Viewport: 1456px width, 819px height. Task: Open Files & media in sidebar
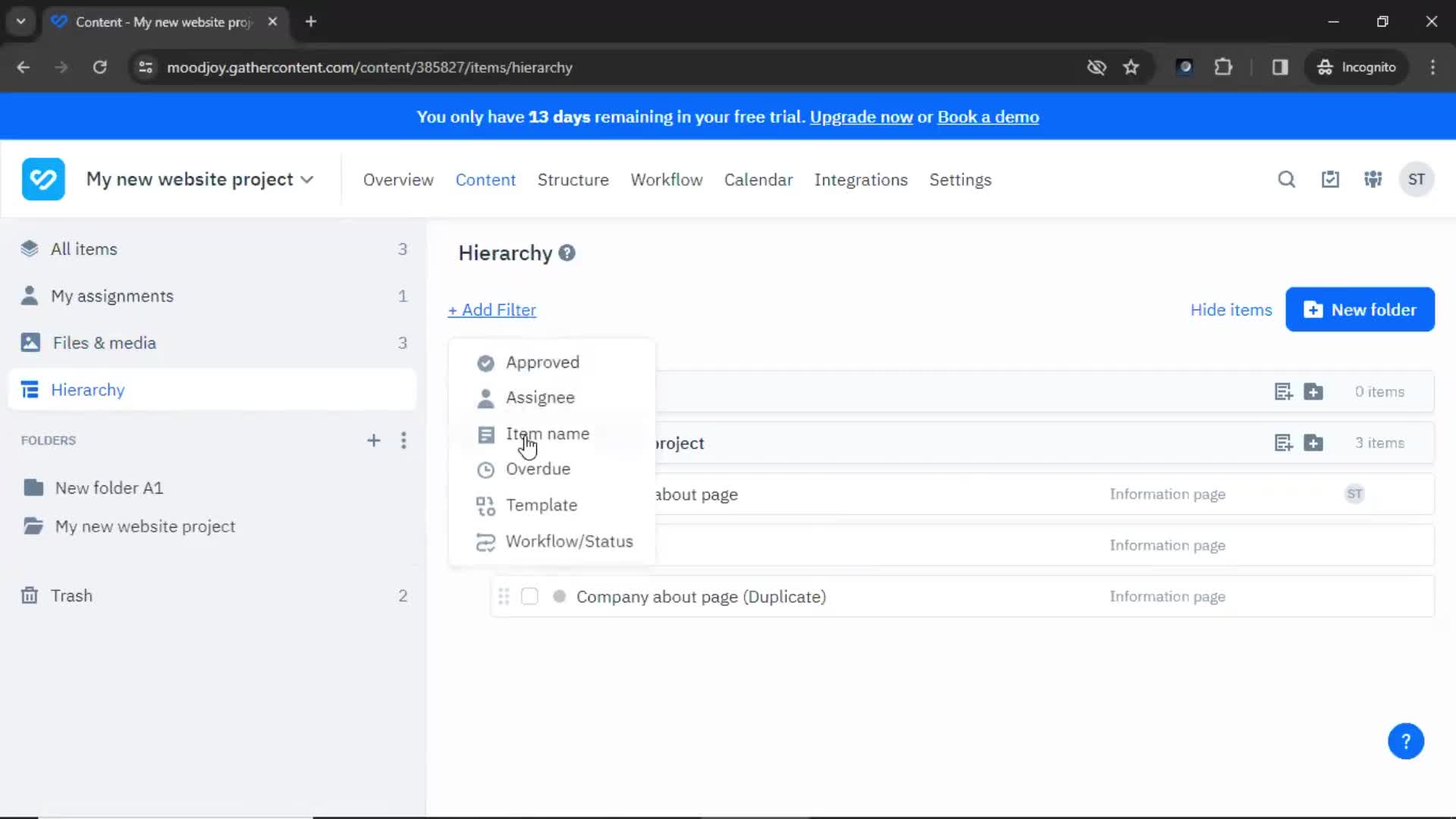click(213, 344)
